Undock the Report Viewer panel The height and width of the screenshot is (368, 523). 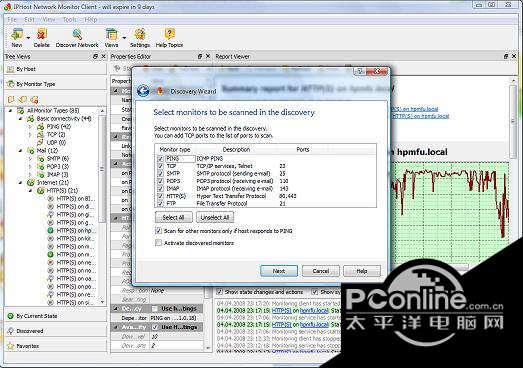pos(506,56)
